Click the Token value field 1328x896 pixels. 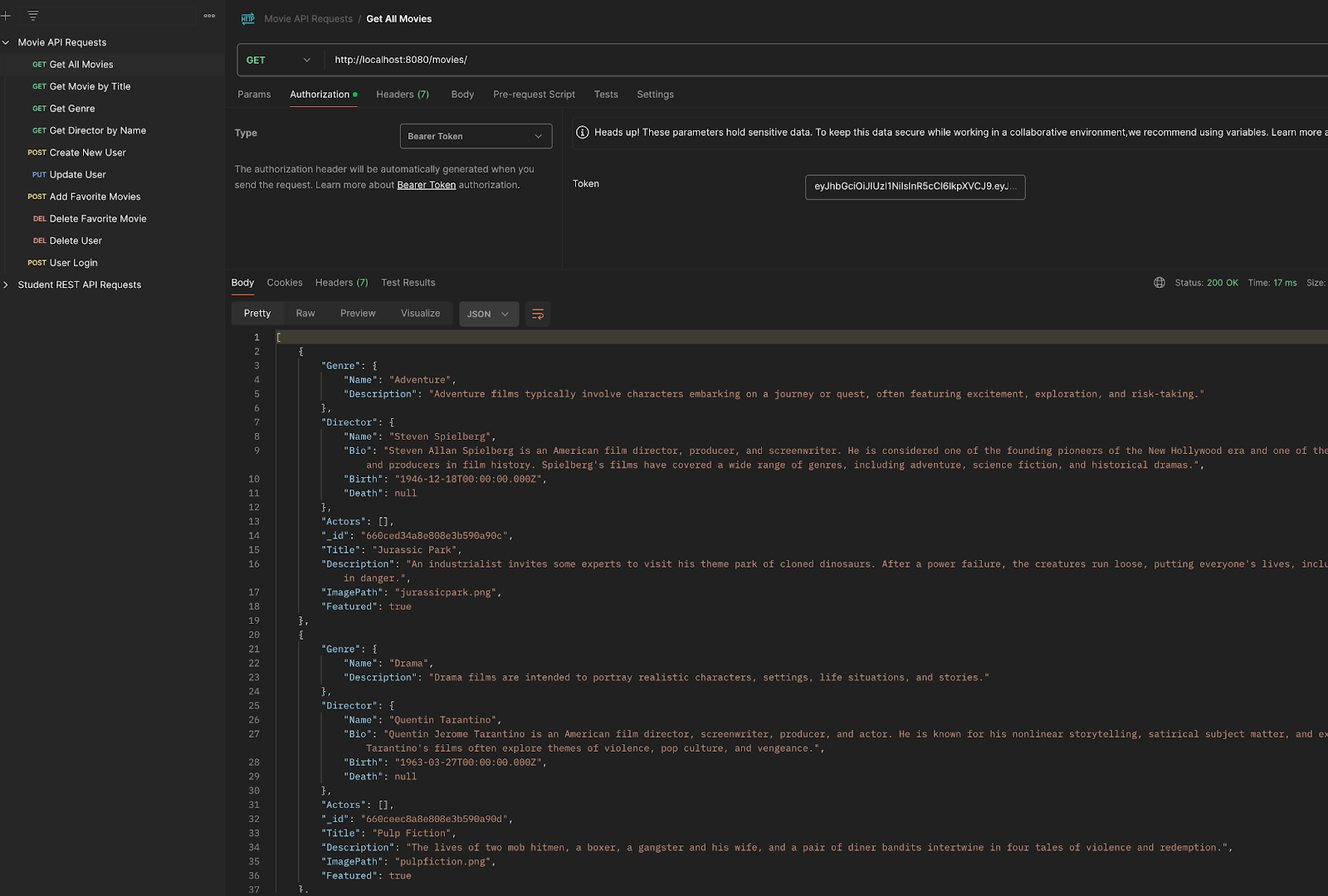pyautogui.click(x=915, y=187)
